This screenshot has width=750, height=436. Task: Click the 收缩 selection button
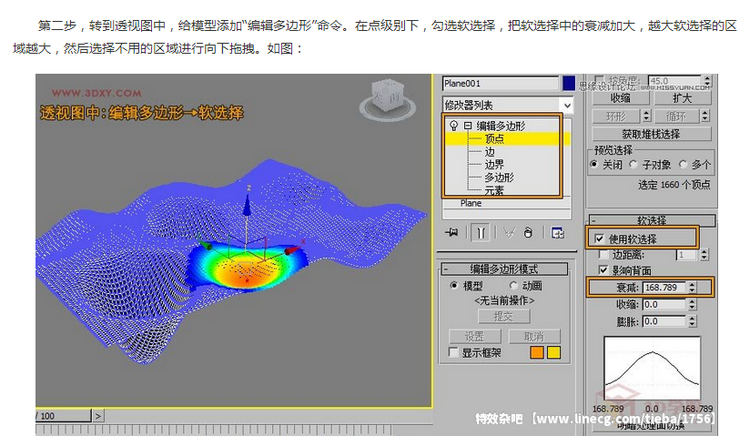620,98
